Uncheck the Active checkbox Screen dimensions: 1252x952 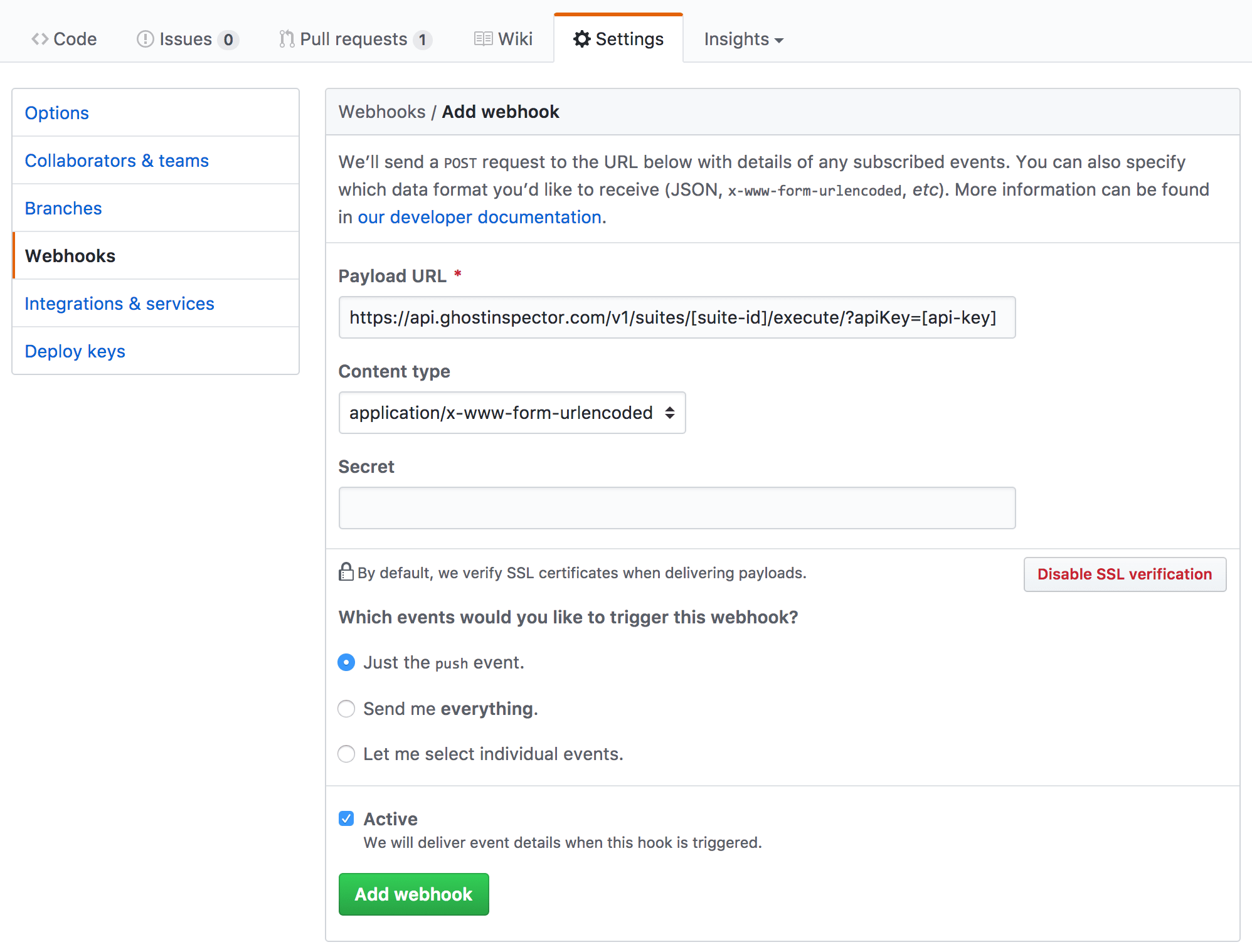tap(346, 817)
